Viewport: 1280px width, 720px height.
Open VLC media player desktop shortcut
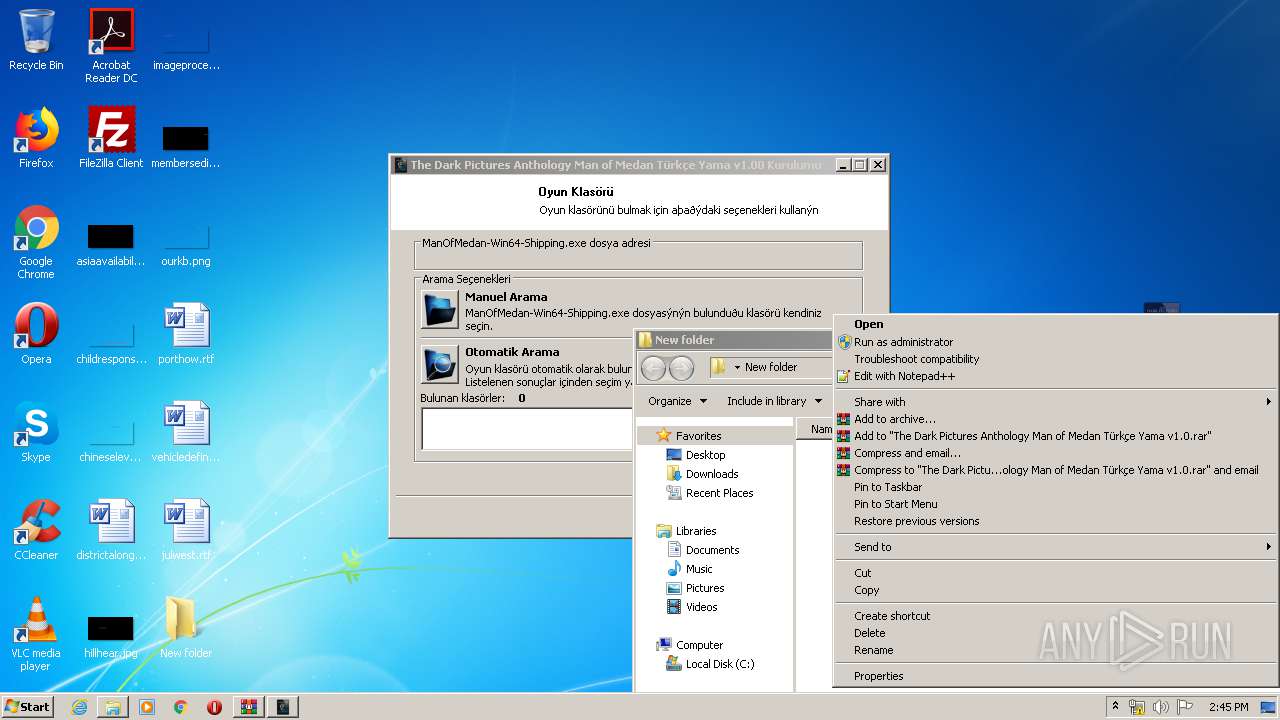(x=36, y=634)
